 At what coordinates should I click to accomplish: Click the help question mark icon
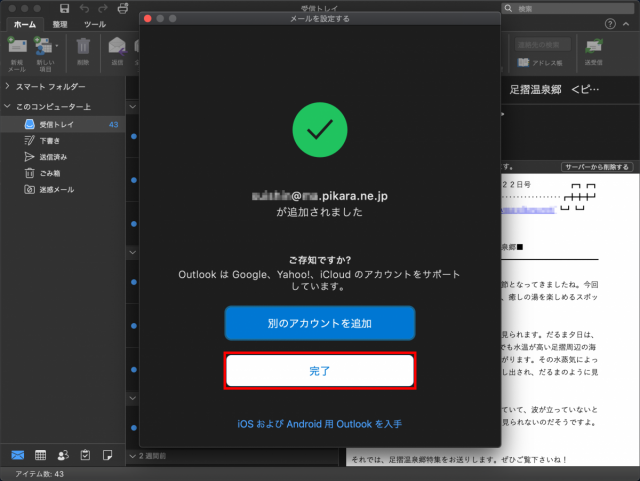[610, 24]
